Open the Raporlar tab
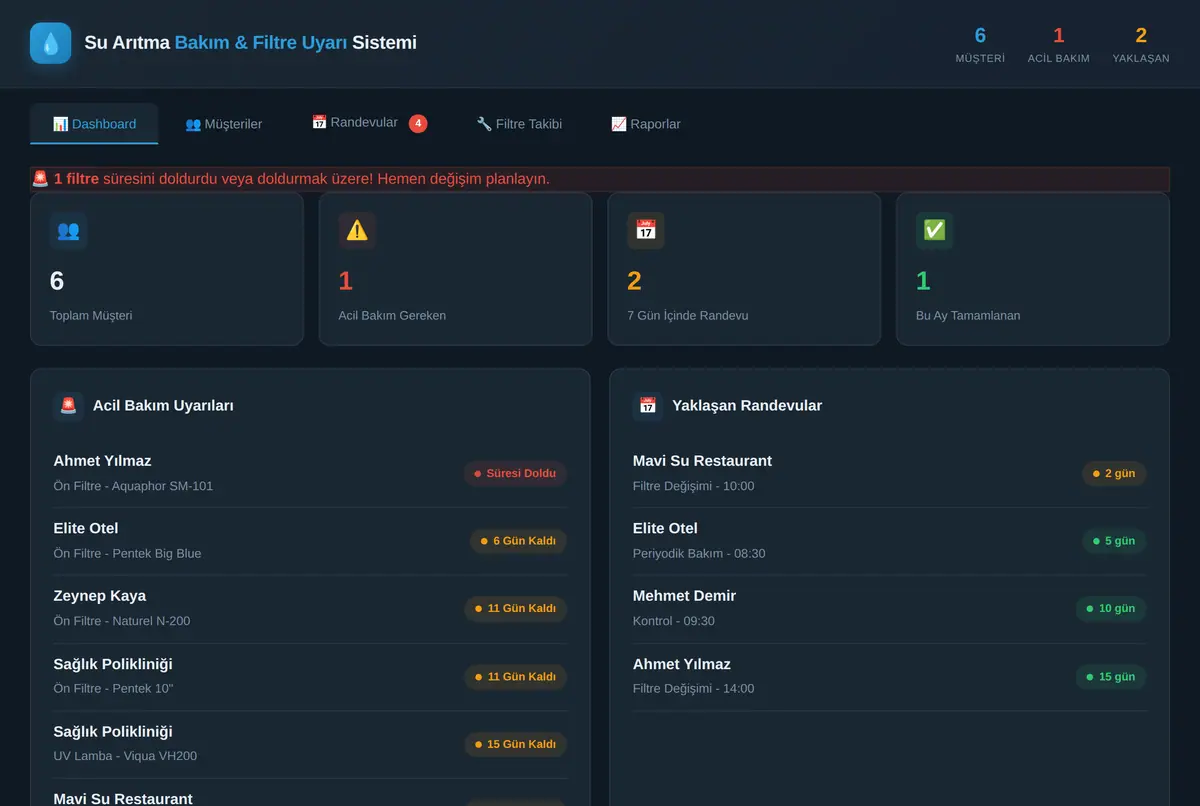This screenshot has width=1200, height=806. click(x=646, y=124)
